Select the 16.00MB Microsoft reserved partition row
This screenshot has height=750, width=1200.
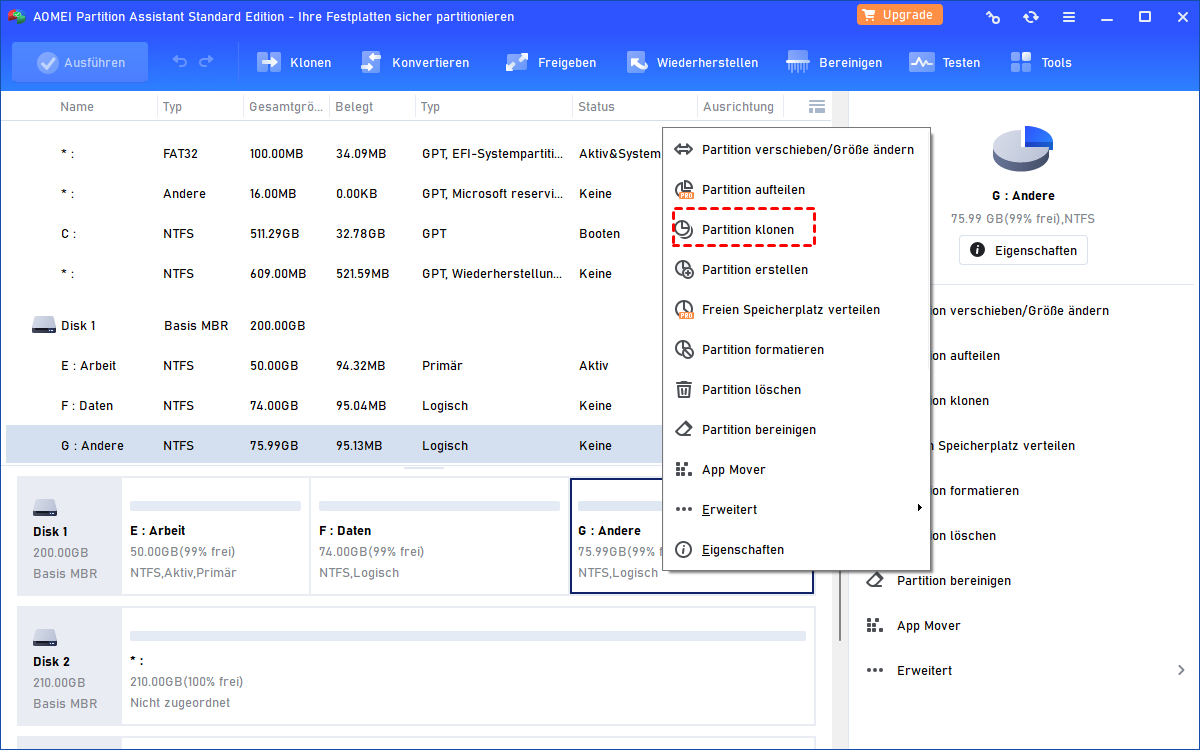[x=334, y=194]
